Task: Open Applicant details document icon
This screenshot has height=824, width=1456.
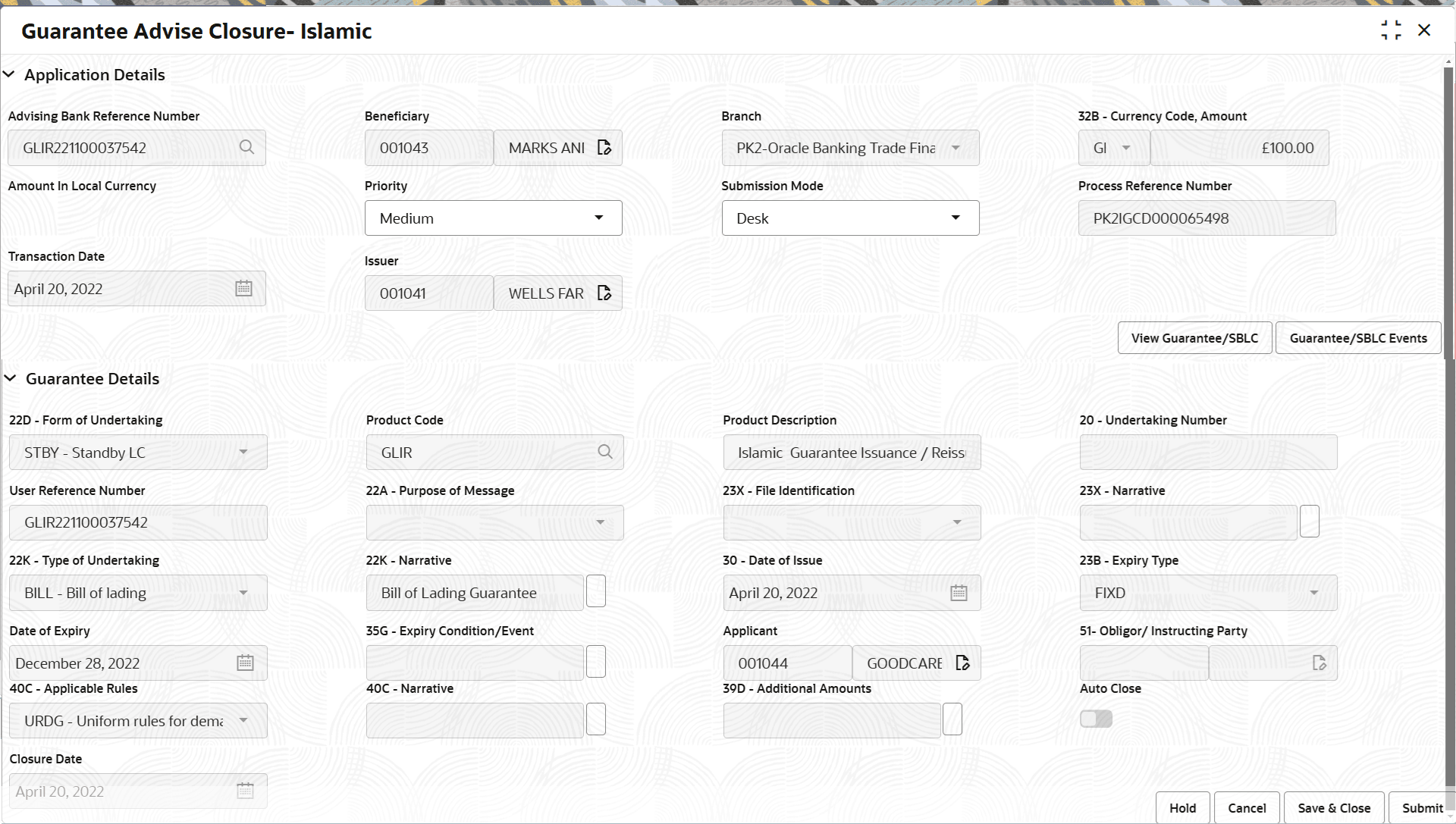Action: 962,663
